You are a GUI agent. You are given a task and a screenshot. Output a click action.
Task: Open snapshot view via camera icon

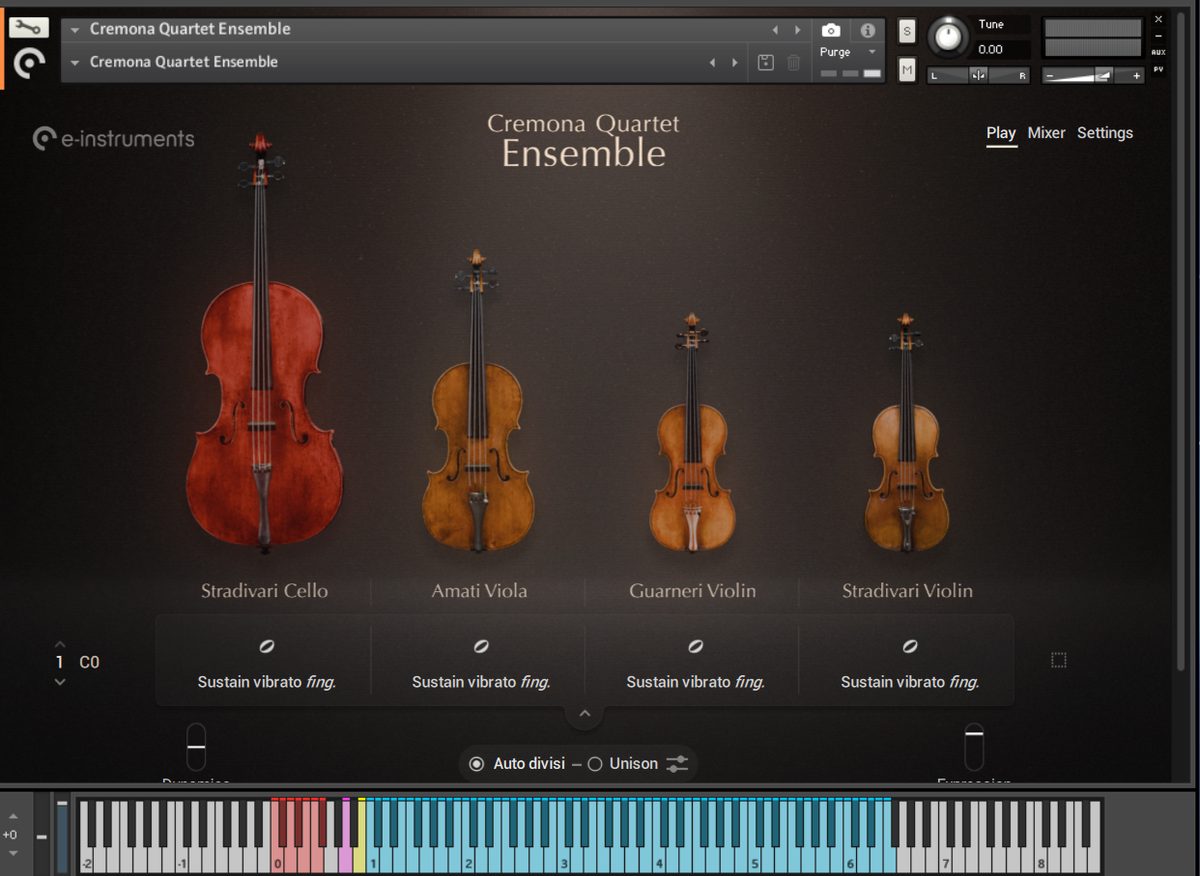tap(831, 30)
